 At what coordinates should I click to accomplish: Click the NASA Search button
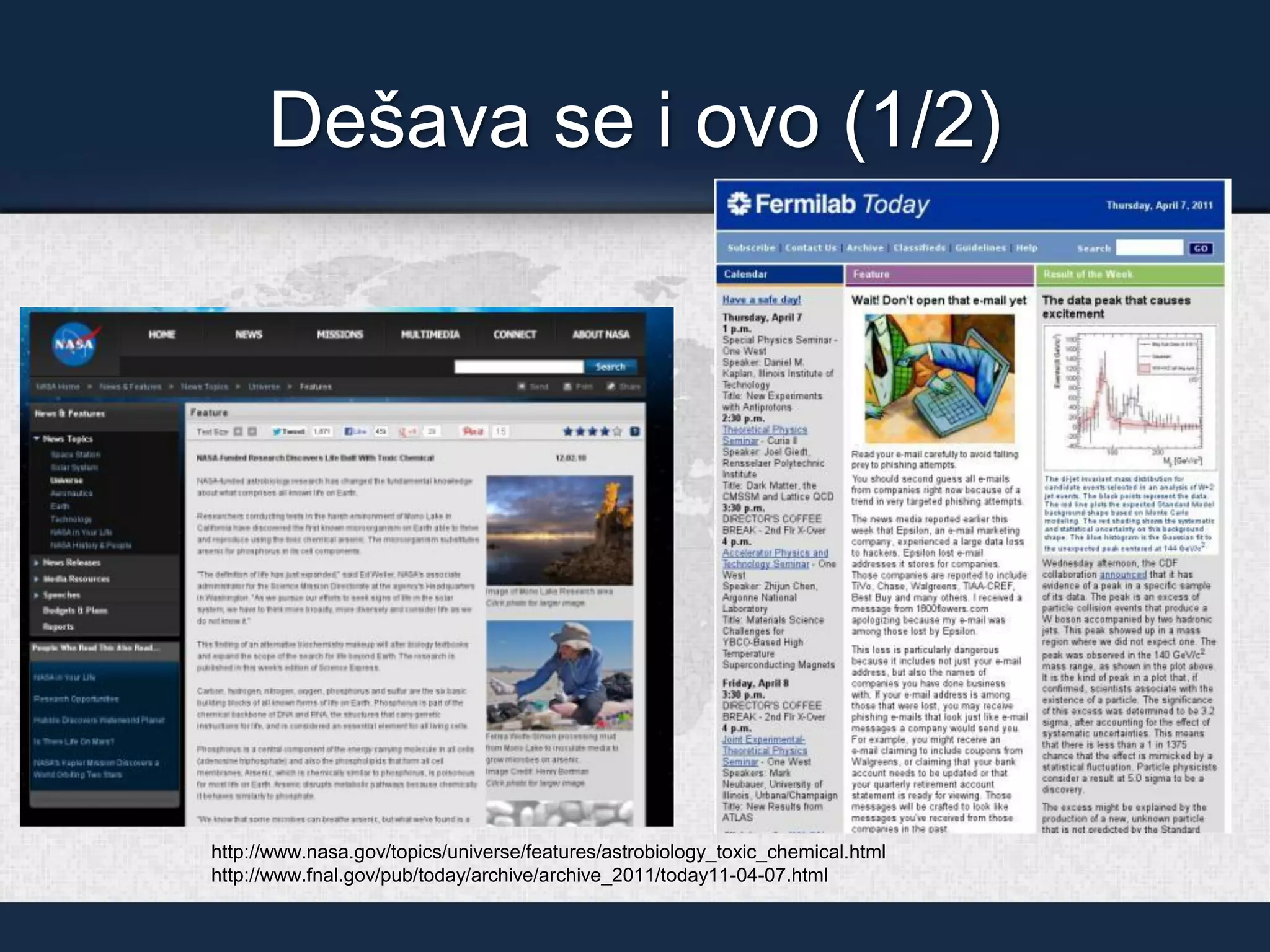(610, 367)
